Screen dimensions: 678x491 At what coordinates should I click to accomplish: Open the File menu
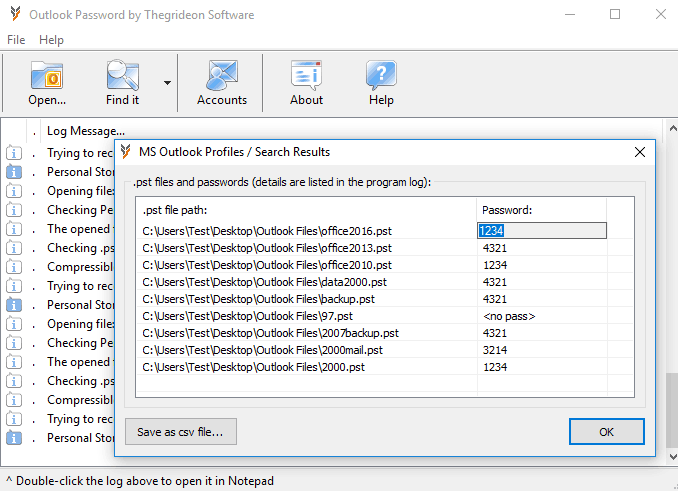(x=16, y=40)
